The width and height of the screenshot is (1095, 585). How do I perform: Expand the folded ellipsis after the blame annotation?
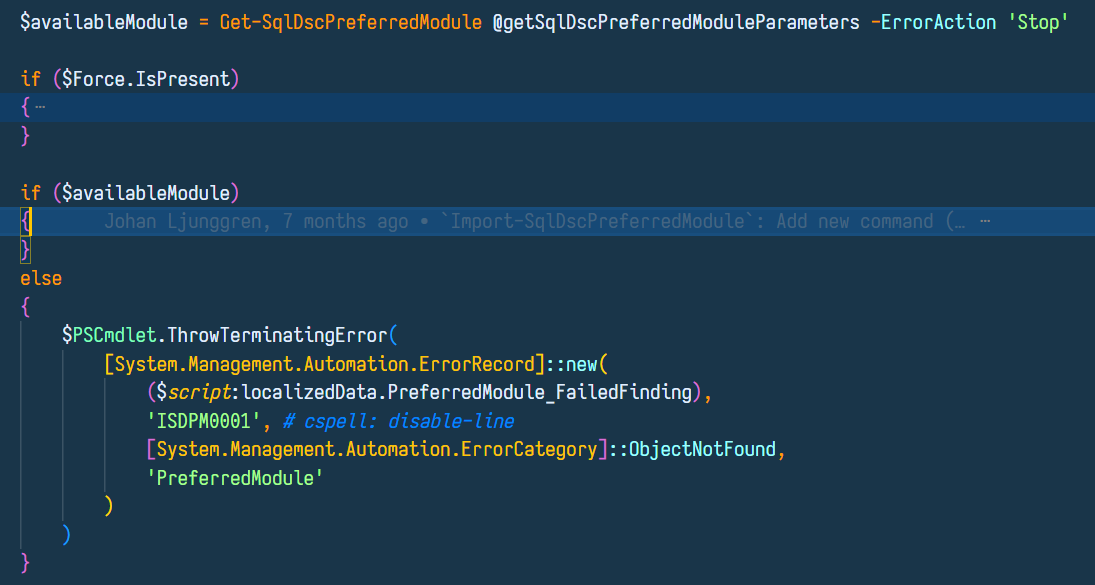[985, 221]
